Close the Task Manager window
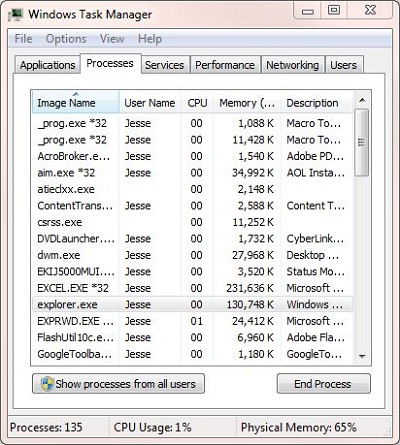Viewport: 400px width, 445px height. pos(370,10)
